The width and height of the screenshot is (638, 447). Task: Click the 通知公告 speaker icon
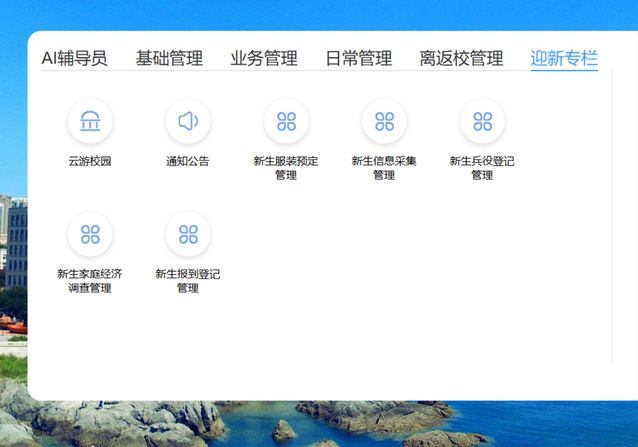[188, 122]
